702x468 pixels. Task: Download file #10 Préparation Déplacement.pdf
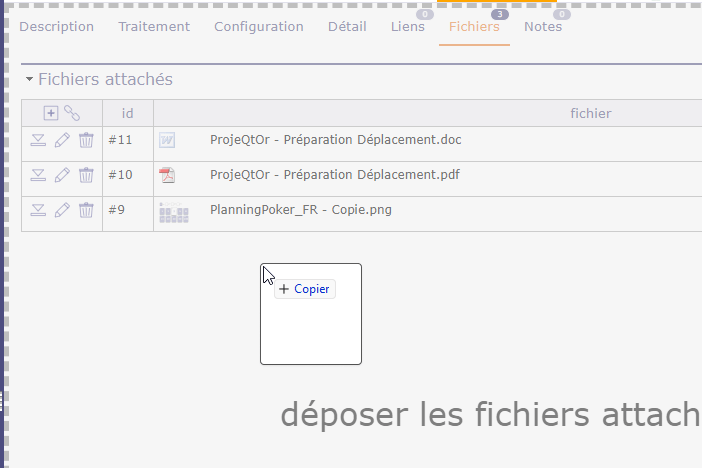tap(38, 175)
